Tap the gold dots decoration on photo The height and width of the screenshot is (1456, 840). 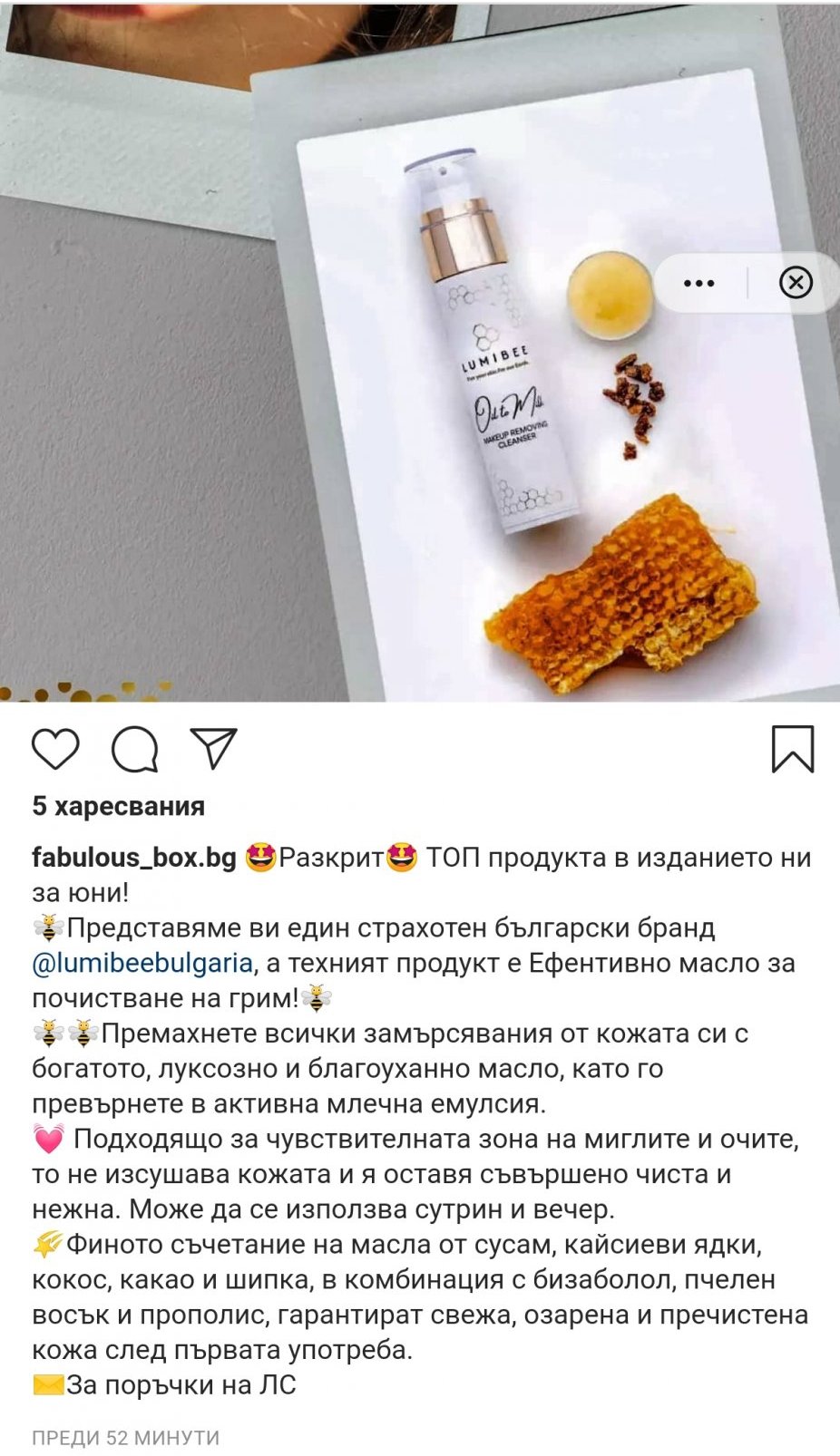click(86, 693)
